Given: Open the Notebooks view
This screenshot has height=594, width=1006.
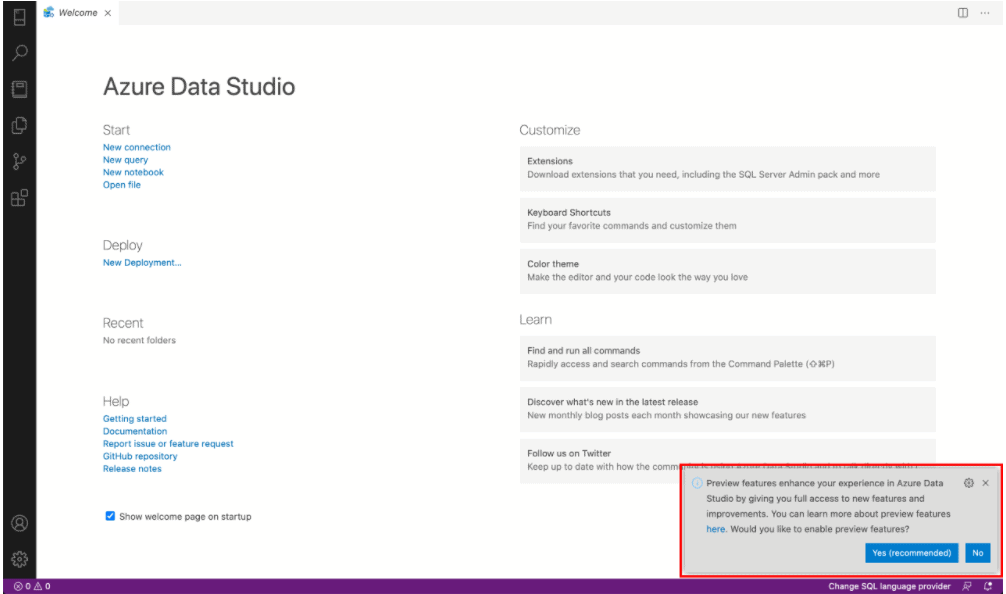Looking at the screenshot, I should tap(20, 89).
